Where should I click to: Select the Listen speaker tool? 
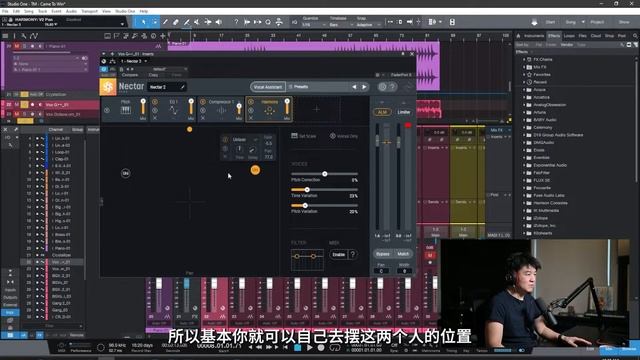(219, 22)
